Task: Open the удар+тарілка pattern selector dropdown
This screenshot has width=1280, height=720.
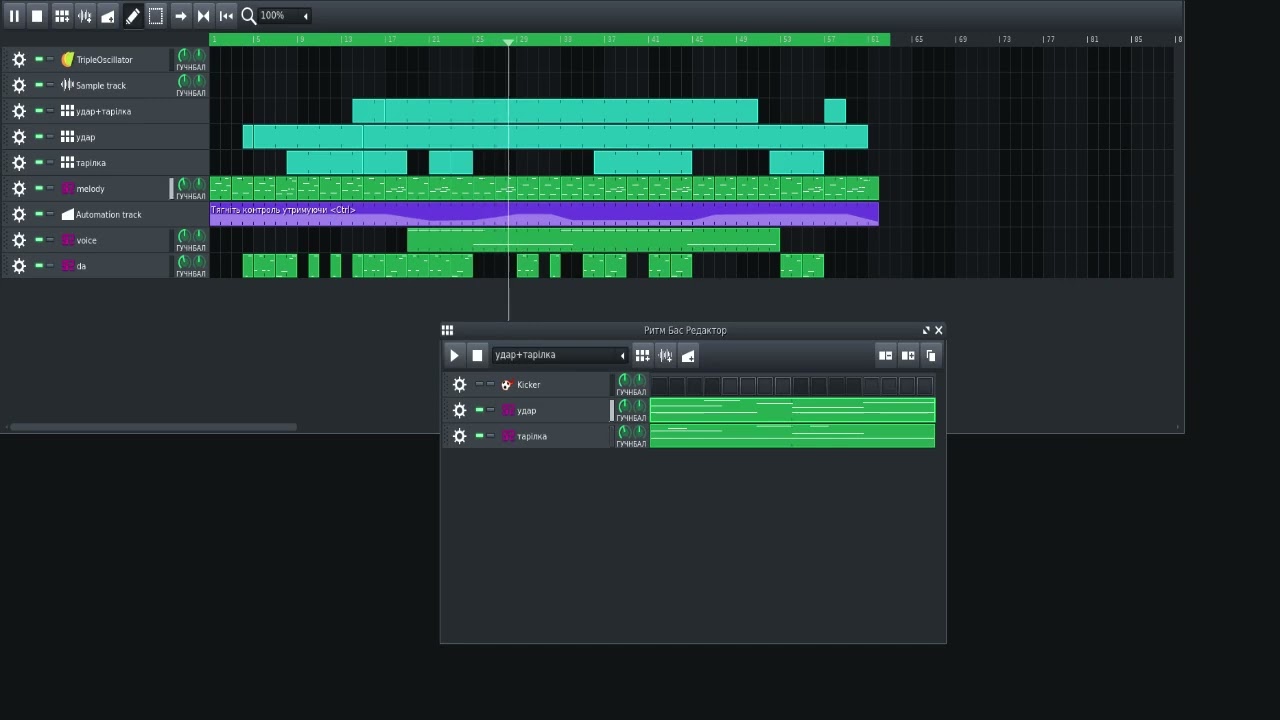Action: [560, 355]
